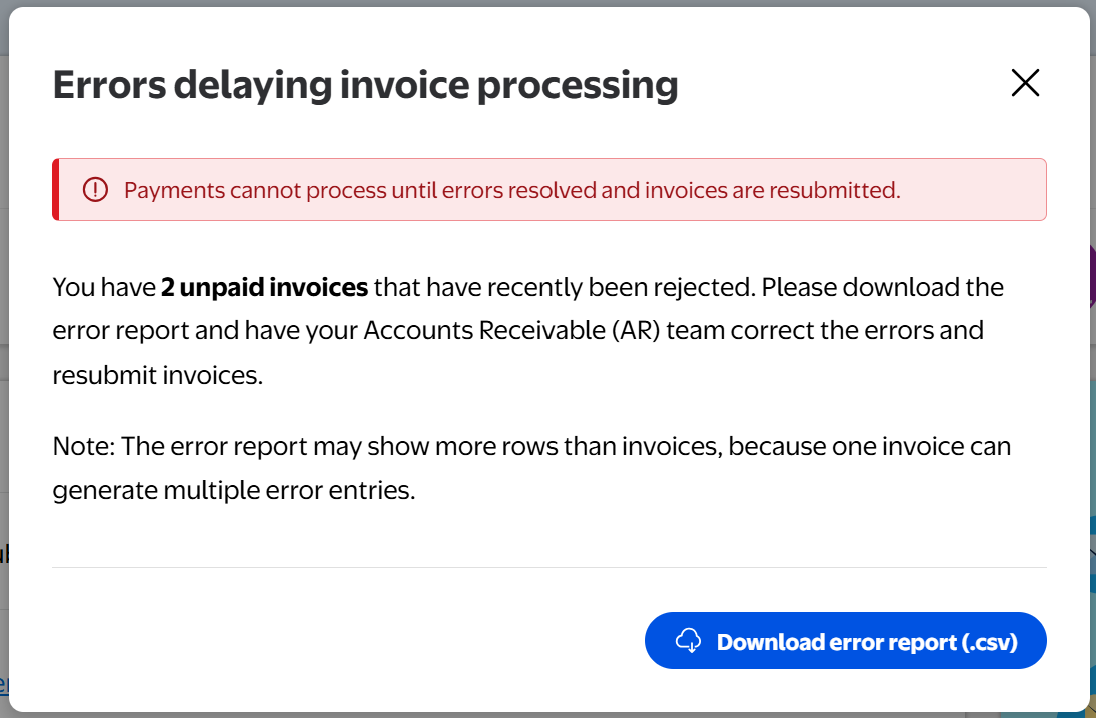The width and height of the screenshot is (1096, 718).
Task: Click the purple element behind the dialog's right edge
Action: (x=1092, y=275)
